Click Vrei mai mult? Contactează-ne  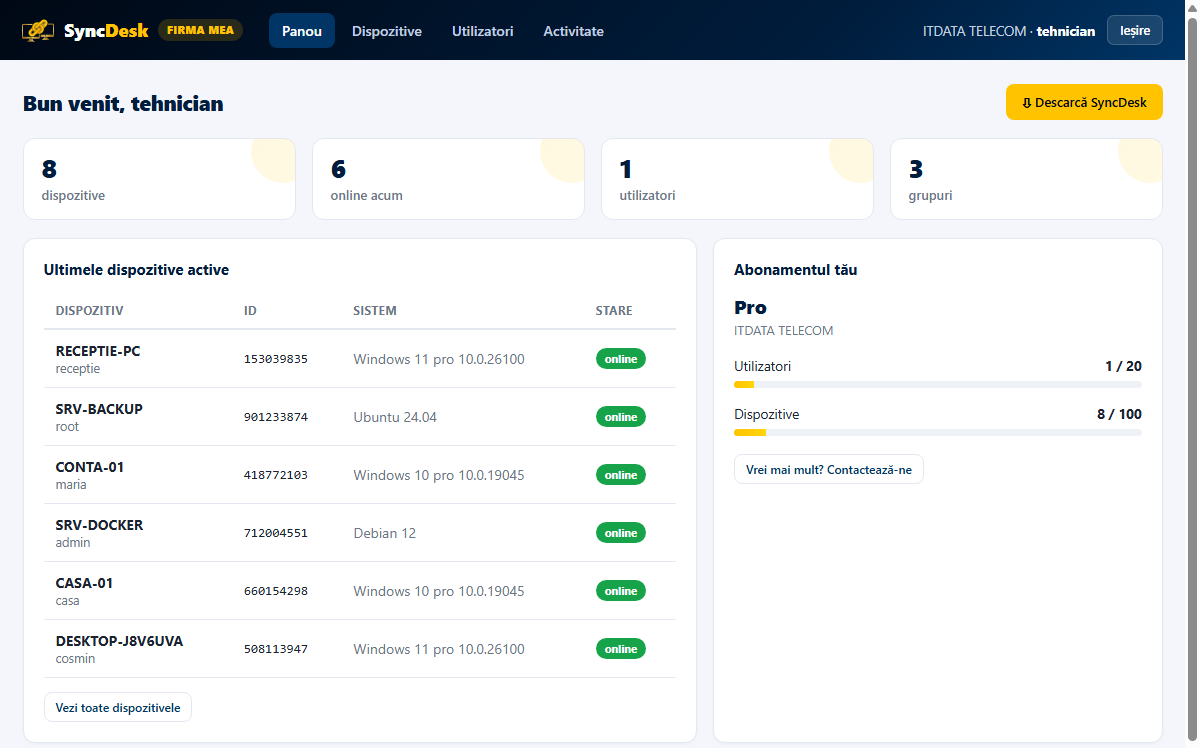[829, 469]
